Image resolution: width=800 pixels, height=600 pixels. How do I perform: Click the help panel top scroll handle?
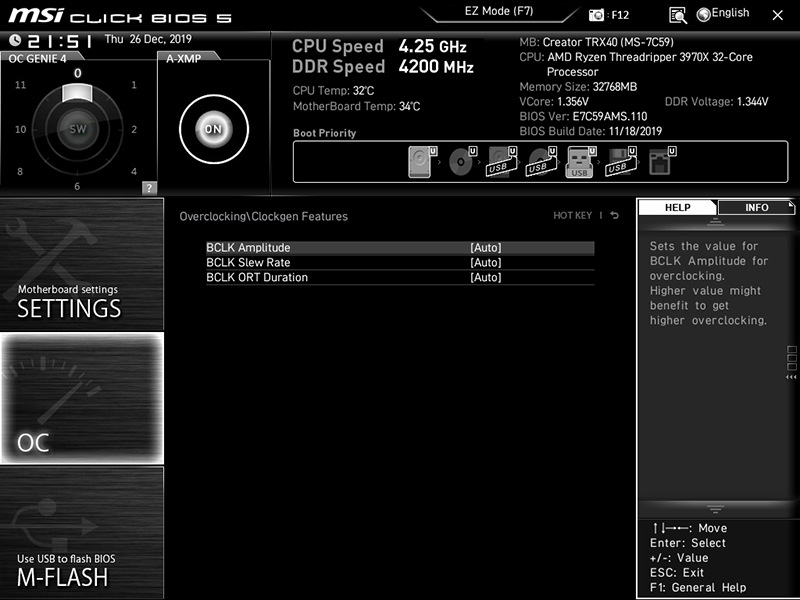[x=715, y=222]
